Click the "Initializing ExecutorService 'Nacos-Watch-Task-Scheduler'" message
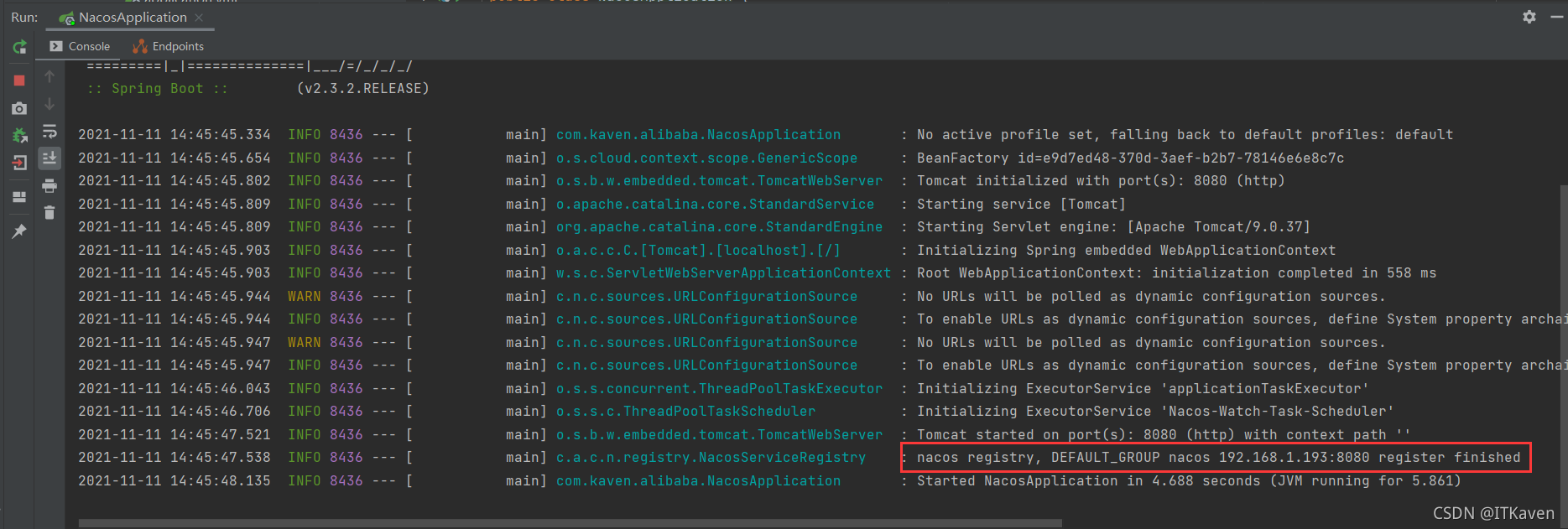 [1155, 412]
